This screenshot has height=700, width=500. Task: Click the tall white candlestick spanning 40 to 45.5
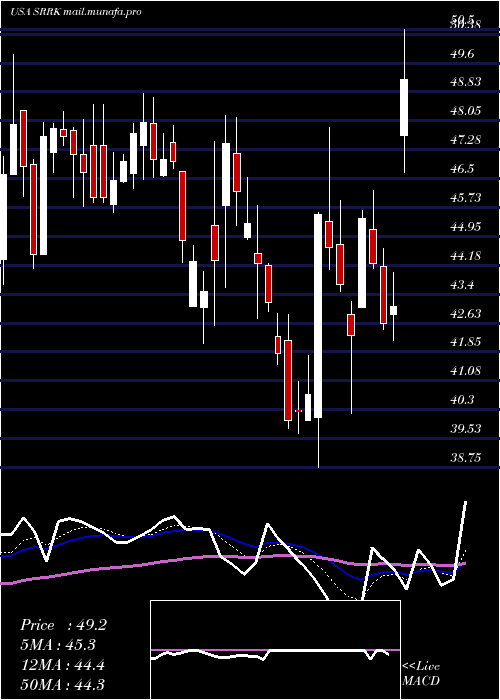(318, 316)
